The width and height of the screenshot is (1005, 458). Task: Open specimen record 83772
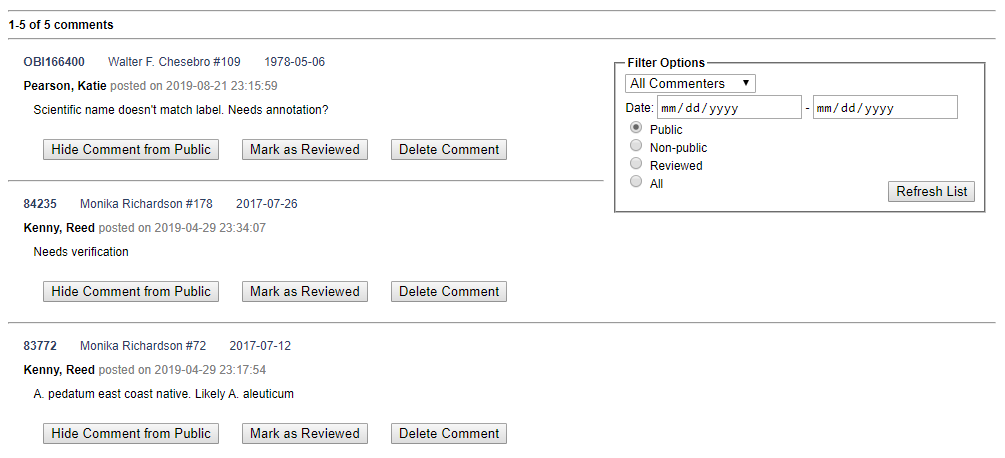coord(40,346)
